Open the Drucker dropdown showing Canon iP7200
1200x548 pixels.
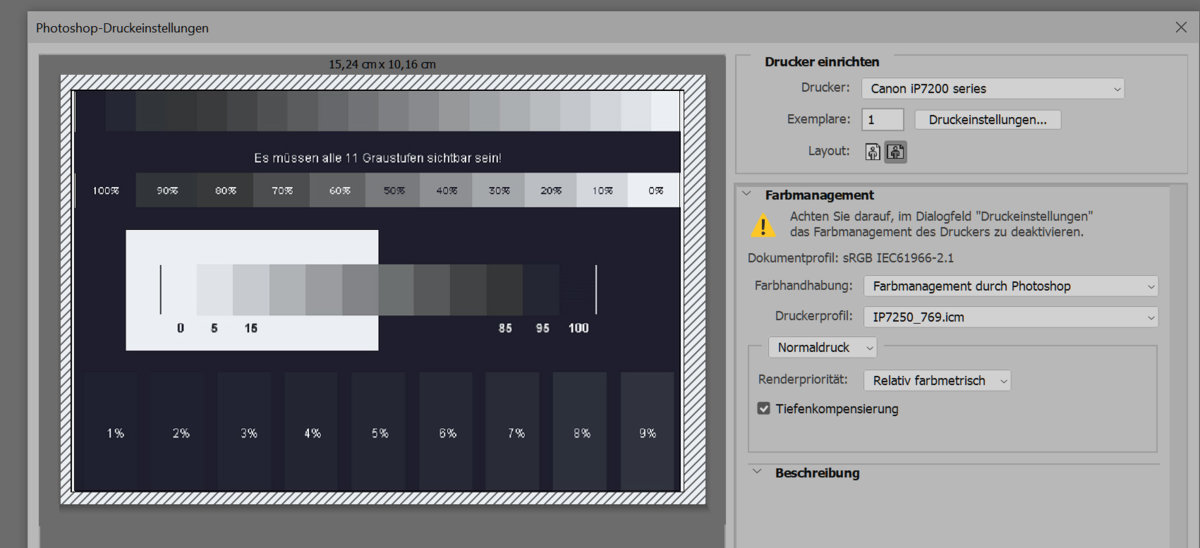tap(992, 89)
